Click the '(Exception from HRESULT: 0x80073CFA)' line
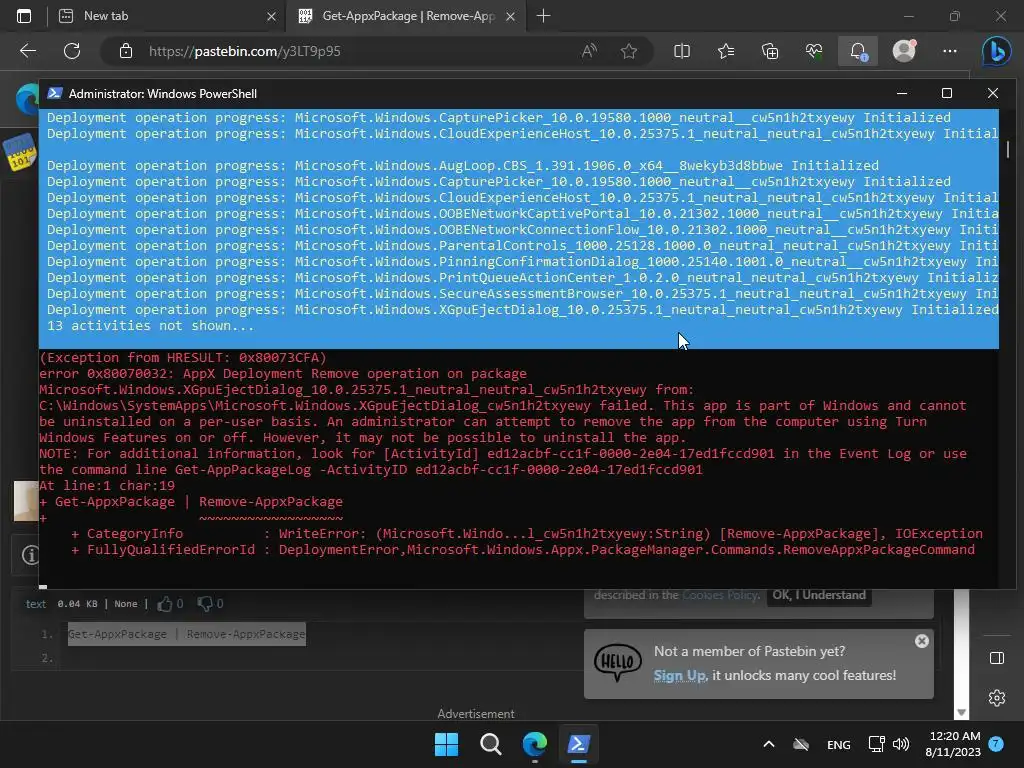The width and height of the screenshot is (1024, 768). 183,357
